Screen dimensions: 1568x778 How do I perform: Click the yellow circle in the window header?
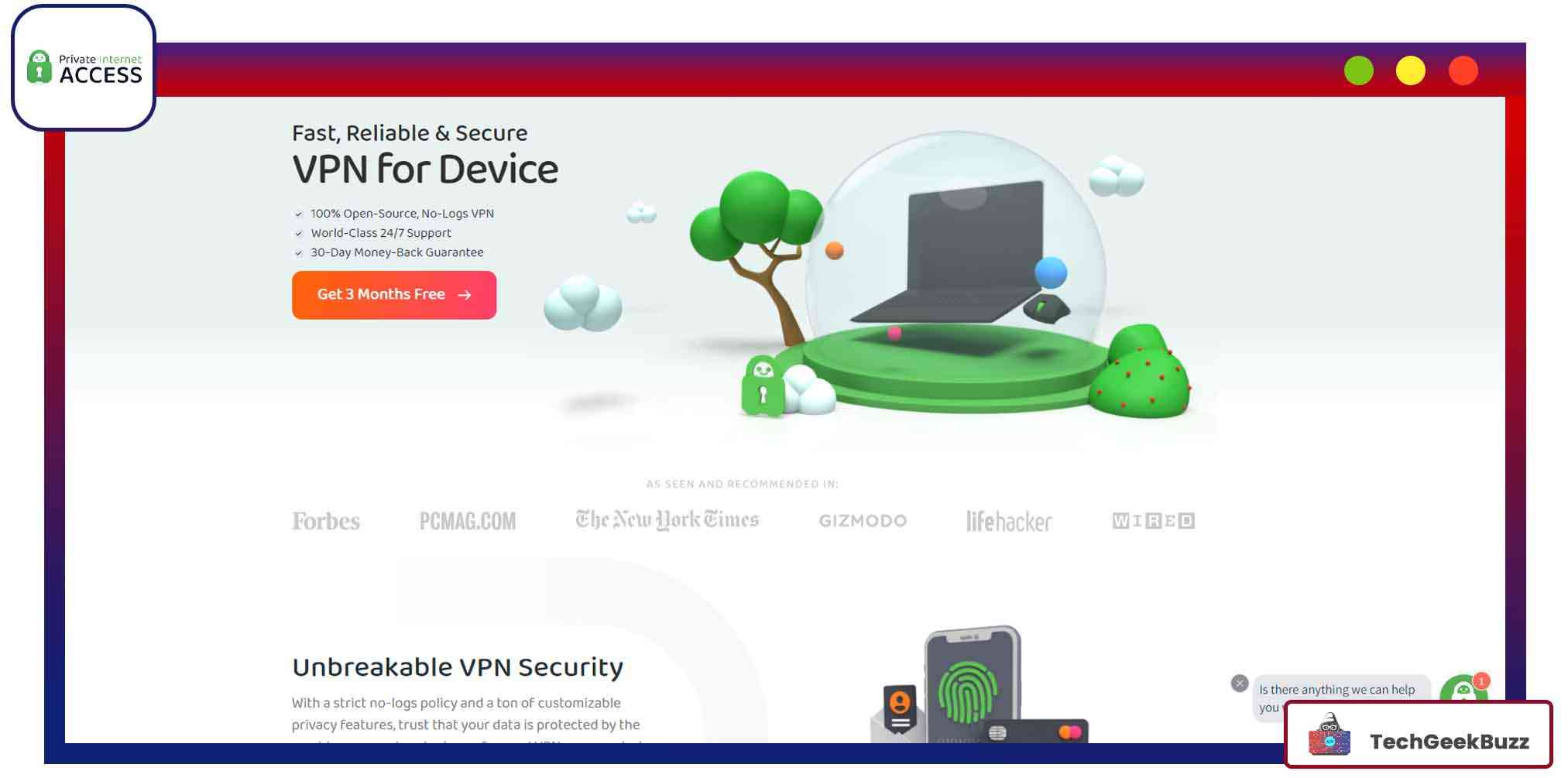[x=1411, y=70]
